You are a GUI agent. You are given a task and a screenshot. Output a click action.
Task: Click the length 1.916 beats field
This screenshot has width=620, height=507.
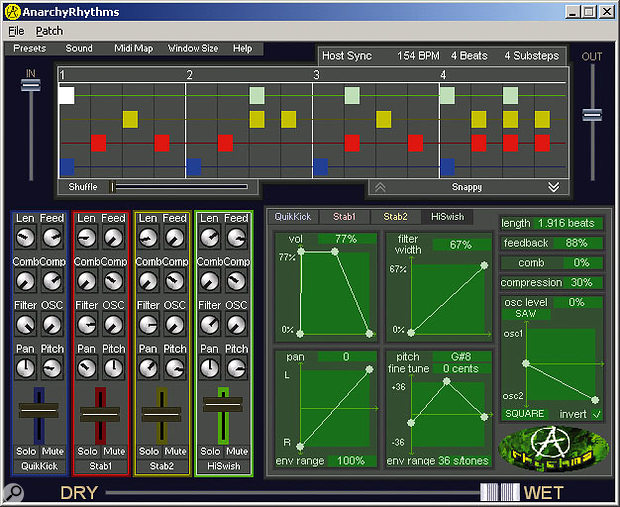(552, 223)
